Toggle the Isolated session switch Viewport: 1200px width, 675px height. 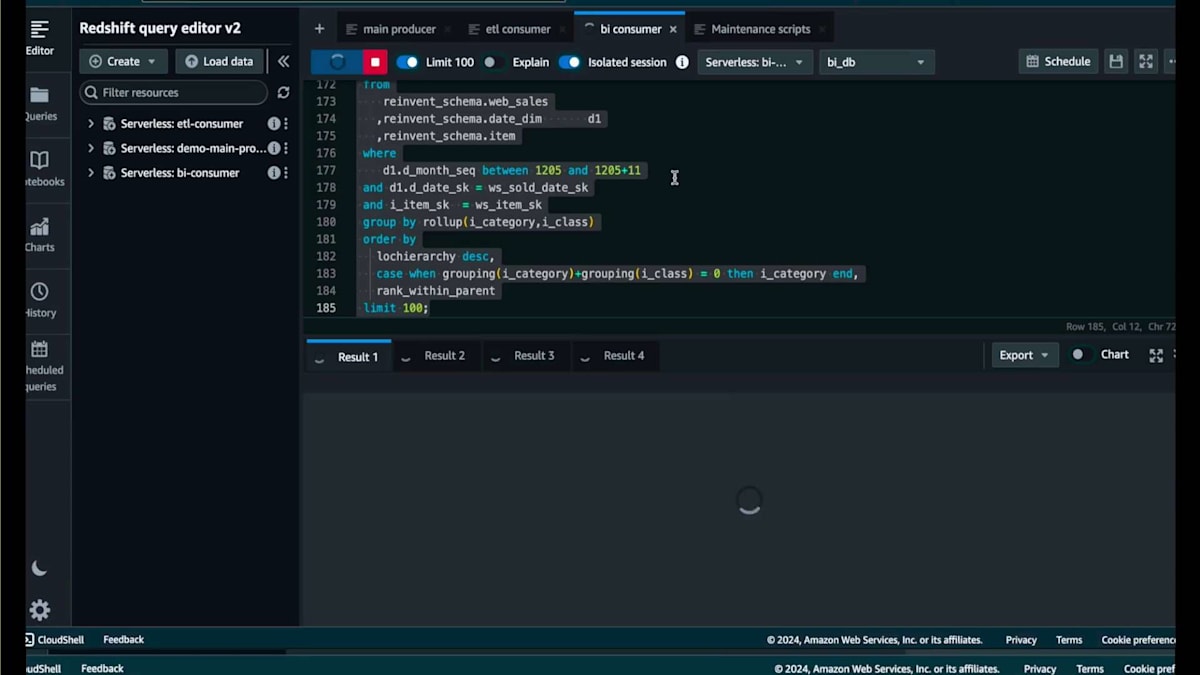coord(569,62)
